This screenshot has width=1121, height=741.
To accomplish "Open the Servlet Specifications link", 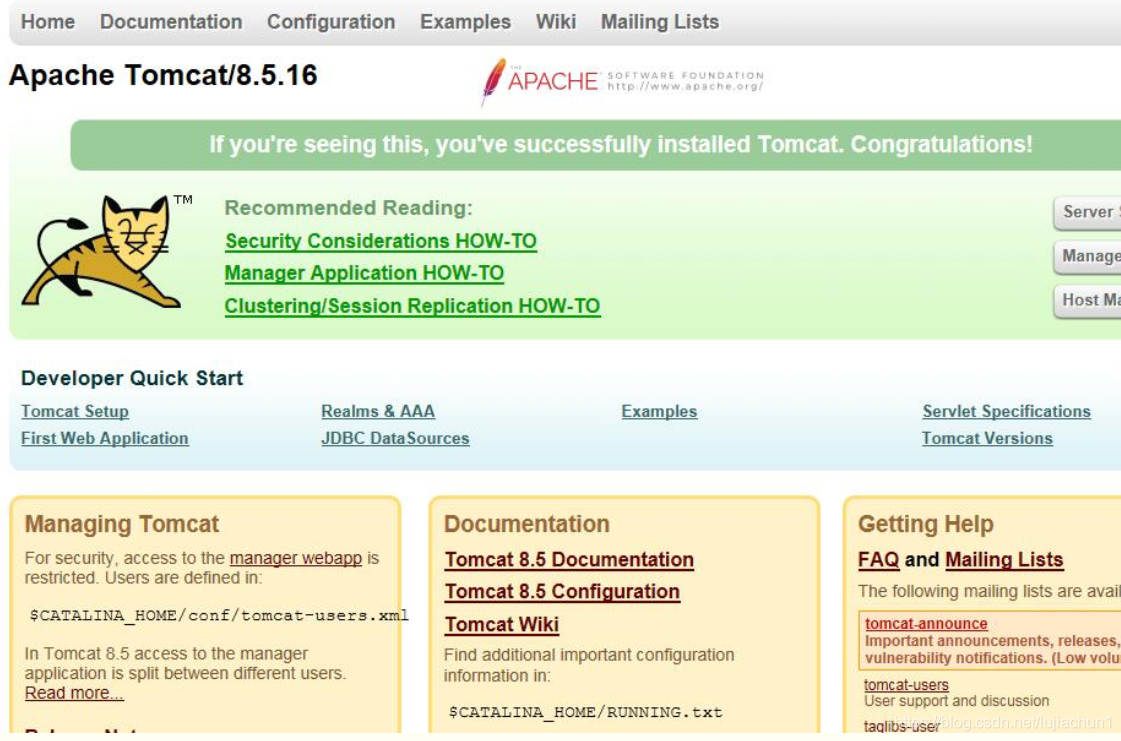I will (x=1007, y=411).
